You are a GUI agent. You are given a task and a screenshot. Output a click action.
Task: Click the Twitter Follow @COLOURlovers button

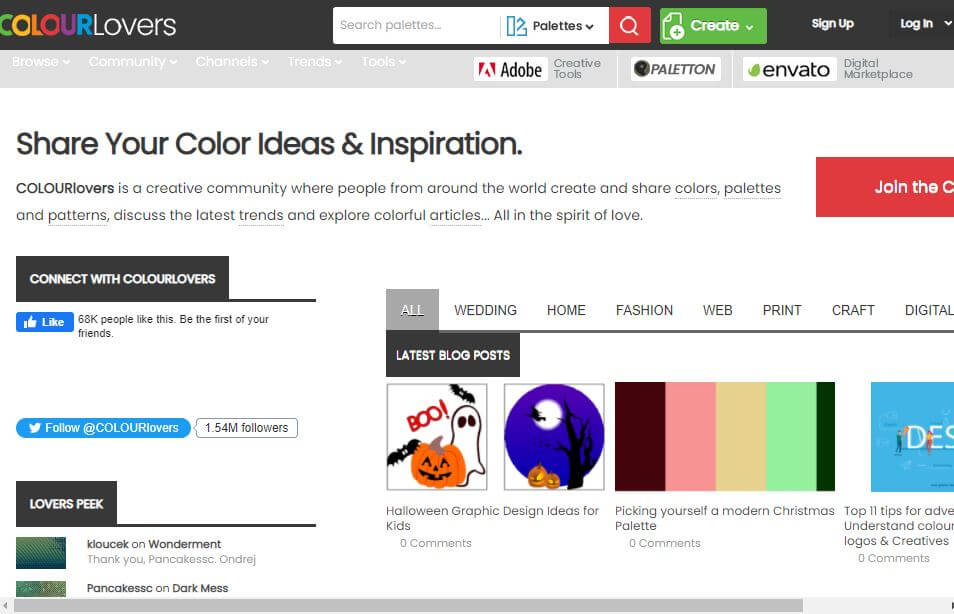tap(103, 428)
